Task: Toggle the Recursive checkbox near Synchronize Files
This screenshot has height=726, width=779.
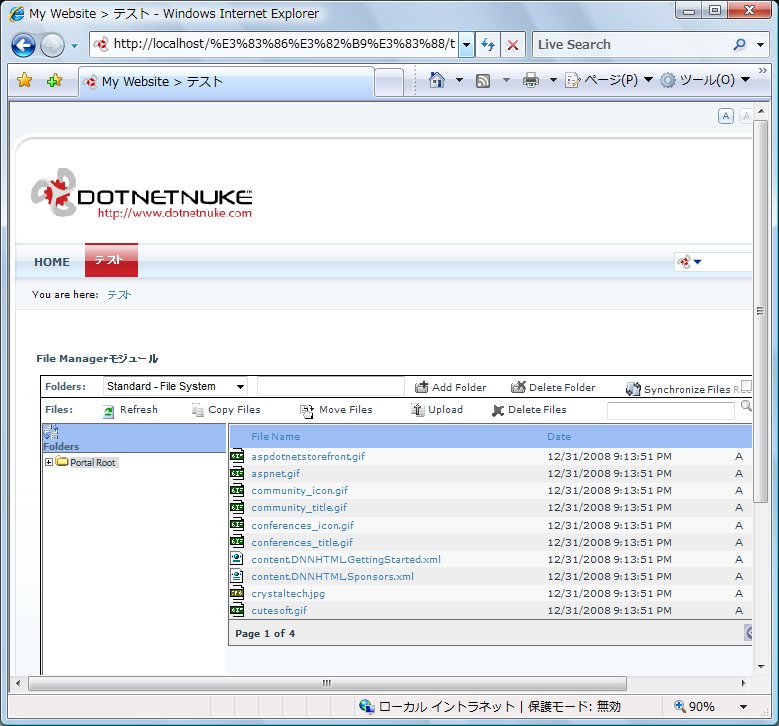Action: tap(746, 386)
